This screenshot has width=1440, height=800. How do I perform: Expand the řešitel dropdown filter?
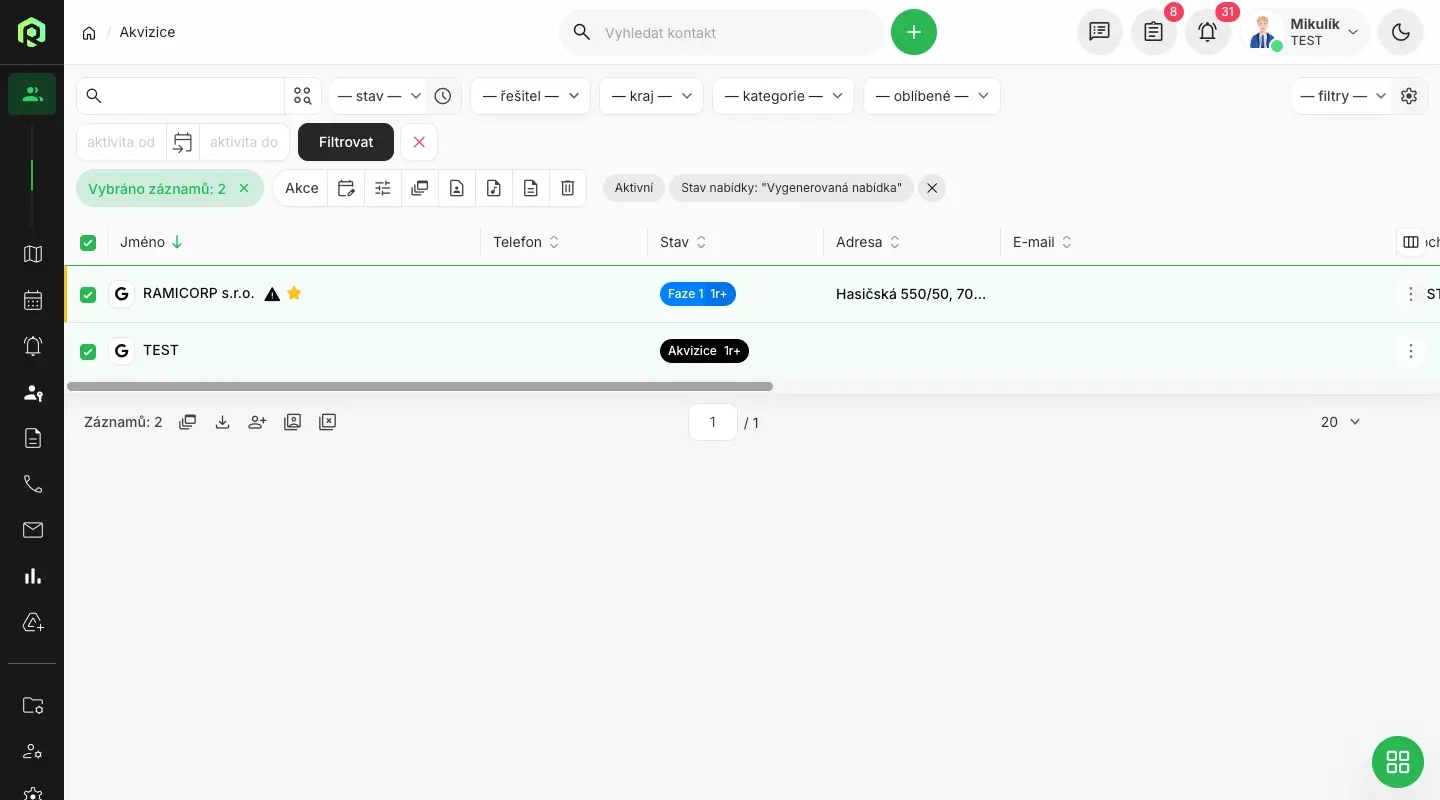530,96
